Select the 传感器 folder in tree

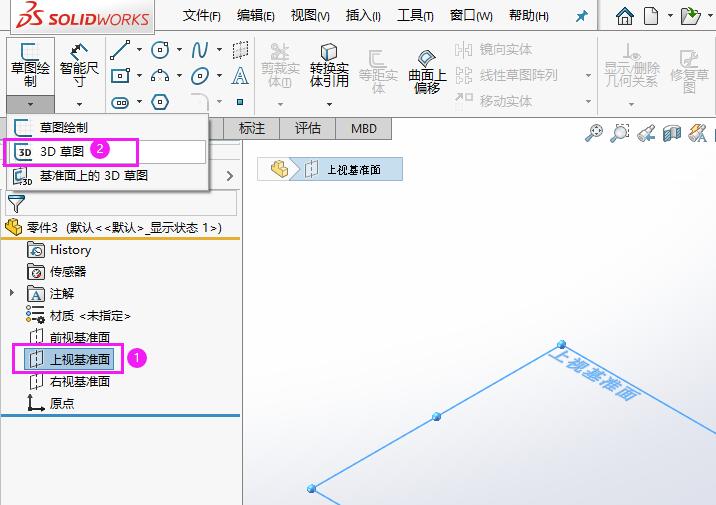click(x=57, y=272)
